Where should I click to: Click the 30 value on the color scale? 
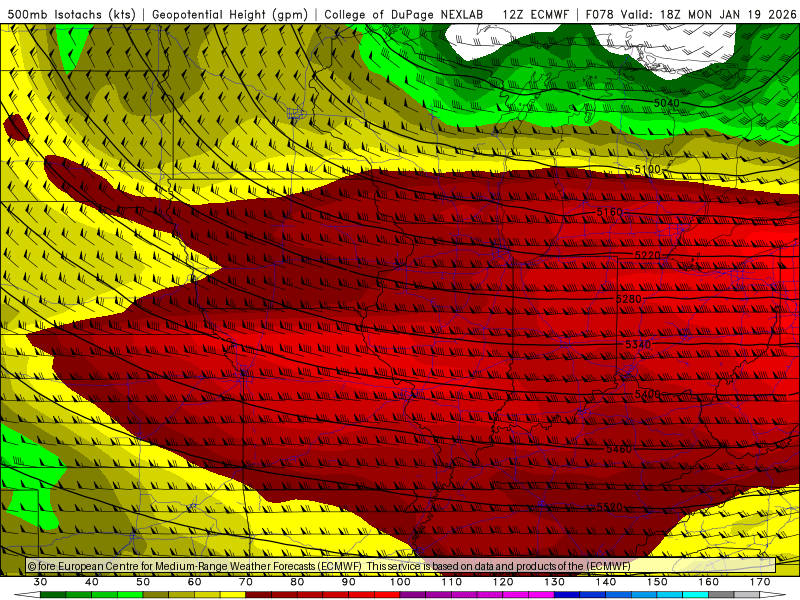pyautogui.click(x=40, y=582)
